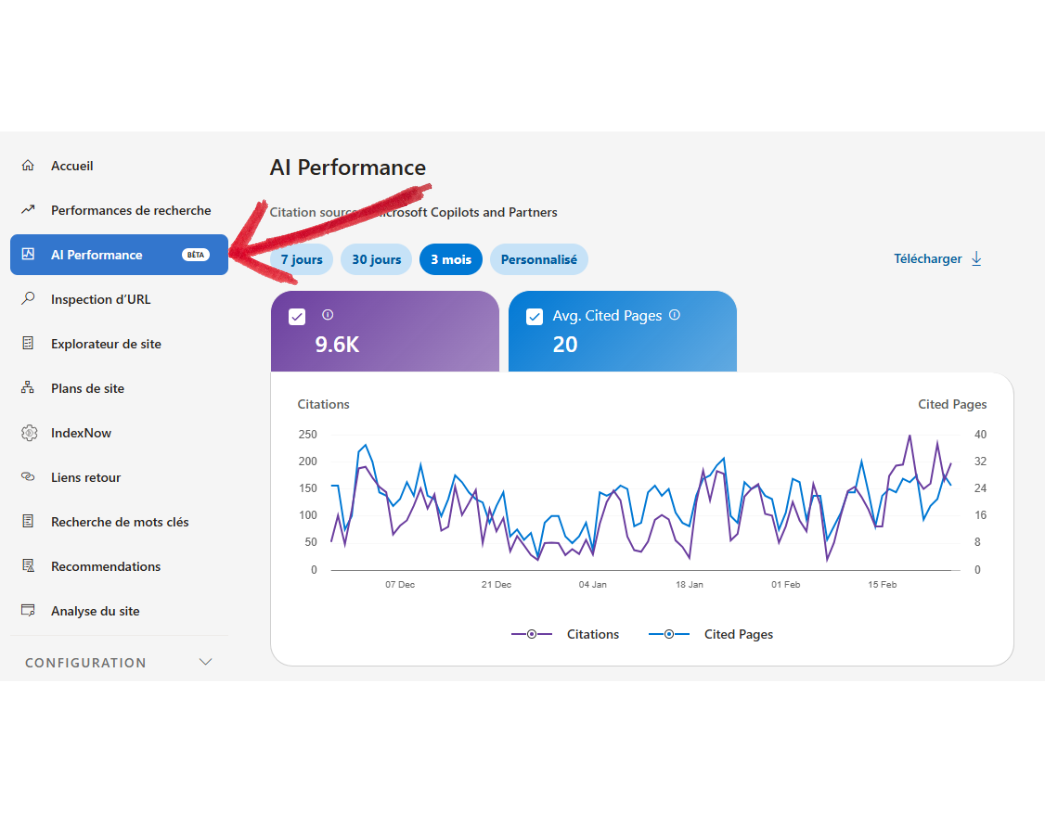Image resolution: width=1045 pixels, height=813 pixels.
Task: Expand the Configuration section chevron
Action: click(x=206, y=662)
